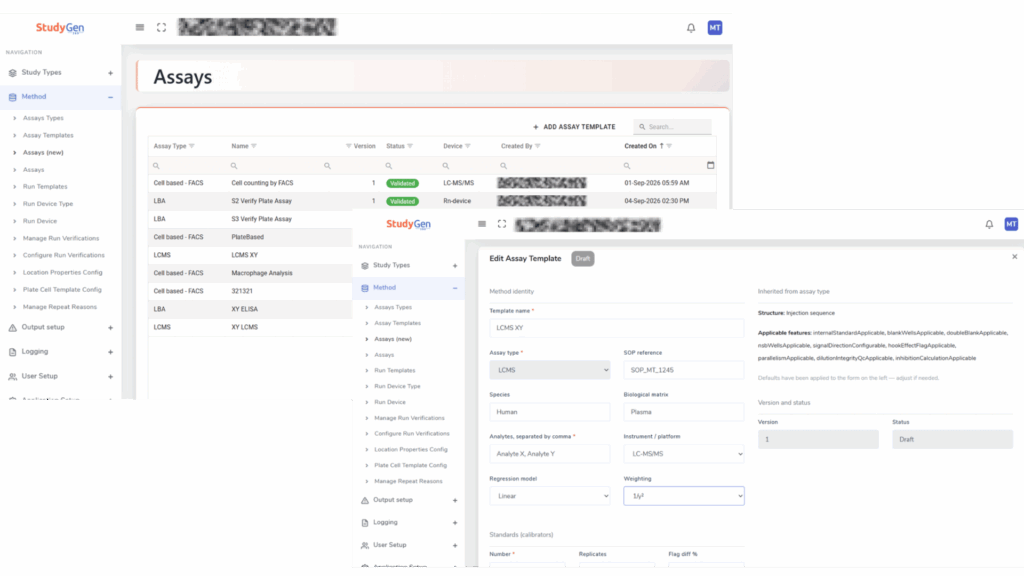Open the Assay type LCMS dropdown

tap(550, 370)
